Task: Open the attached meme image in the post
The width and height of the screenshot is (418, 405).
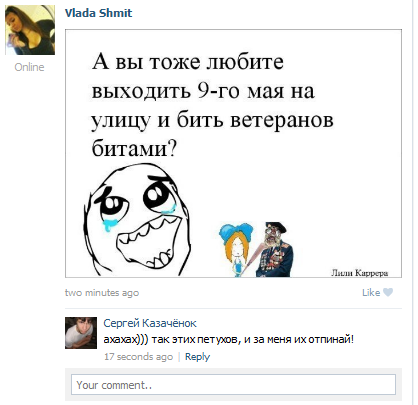Action: point(233,153)
